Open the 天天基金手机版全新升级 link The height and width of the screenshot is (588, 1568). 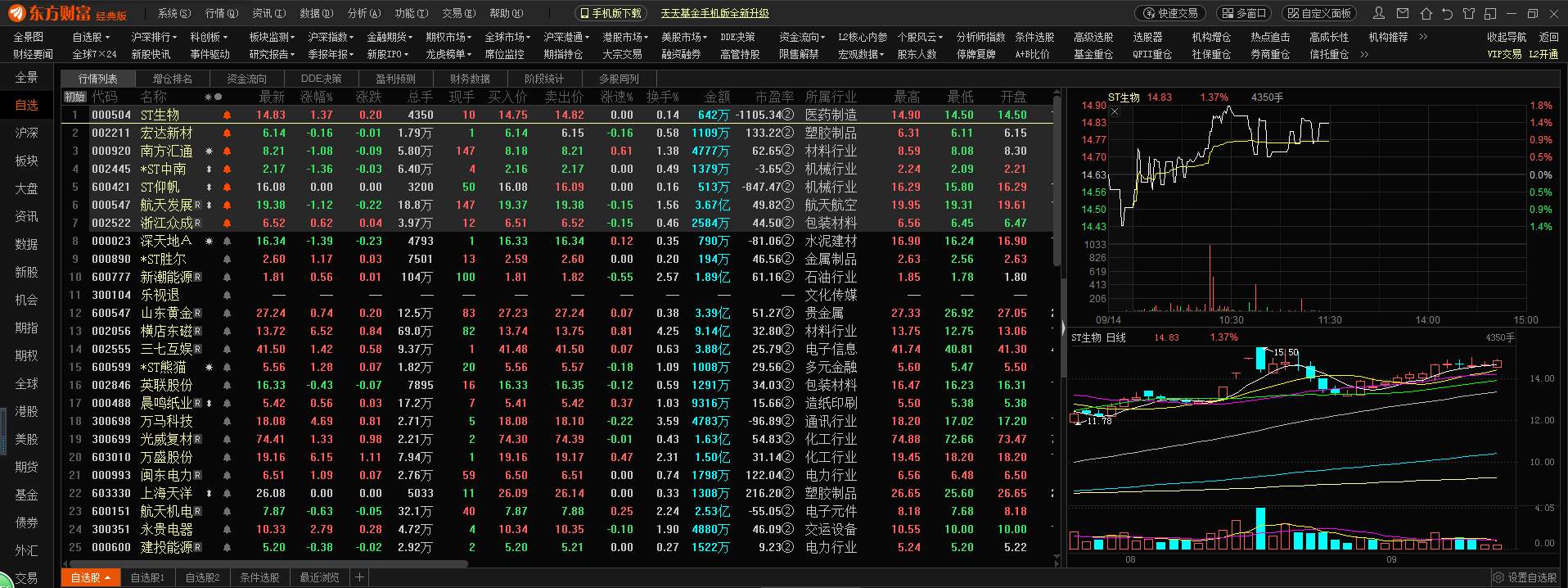714,13
